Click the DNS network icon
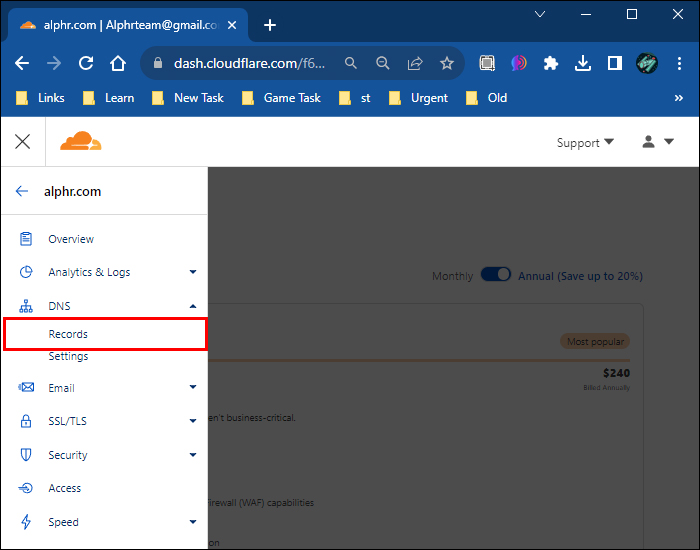Screen dimensions: 700x550 point(26,306)
